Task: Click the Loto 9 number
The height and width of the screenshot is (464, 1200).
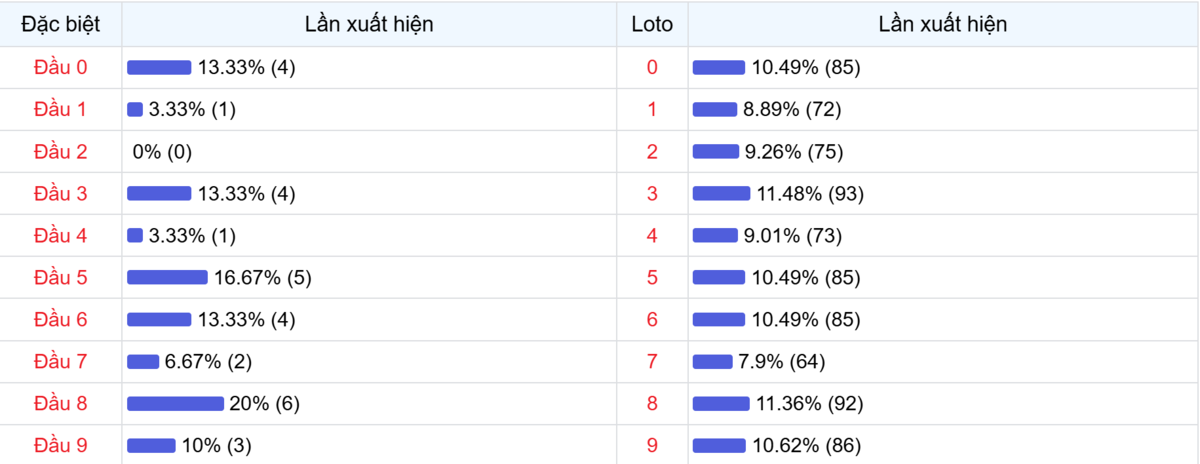Action: [x=653, y=446]
